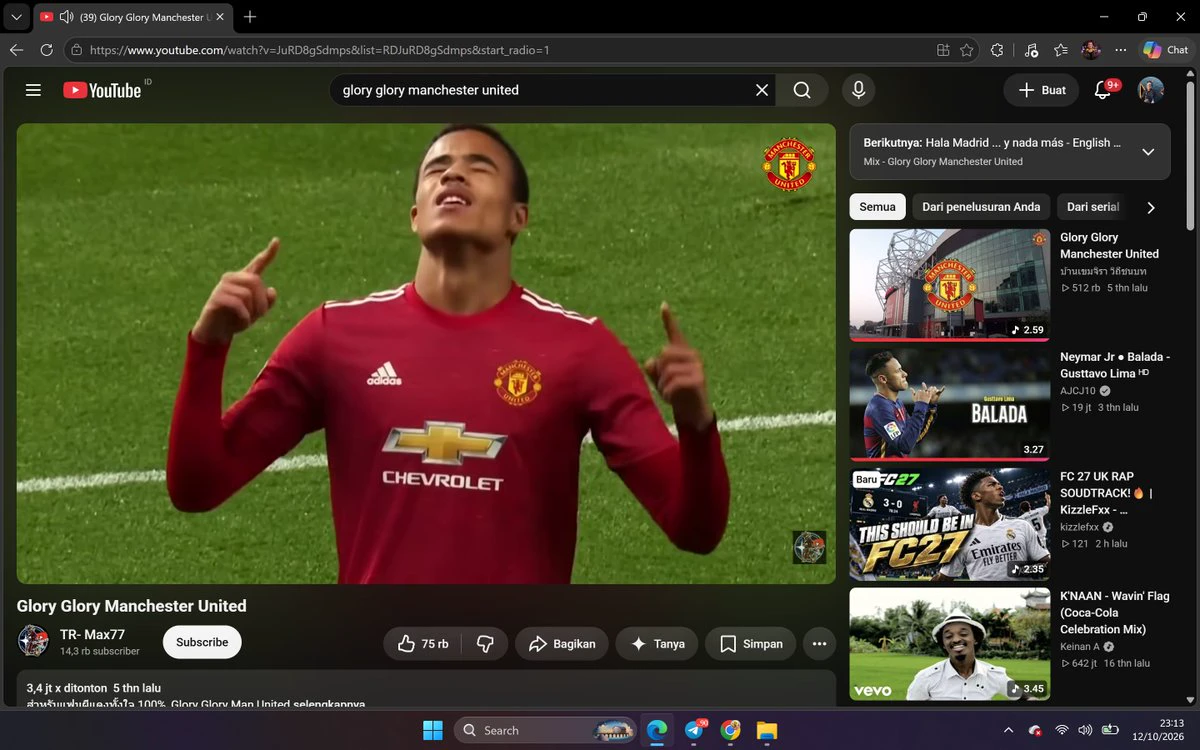Show hidden system tray icons
This screenshot has width=1200, height=750.
tap(1008, 730)
